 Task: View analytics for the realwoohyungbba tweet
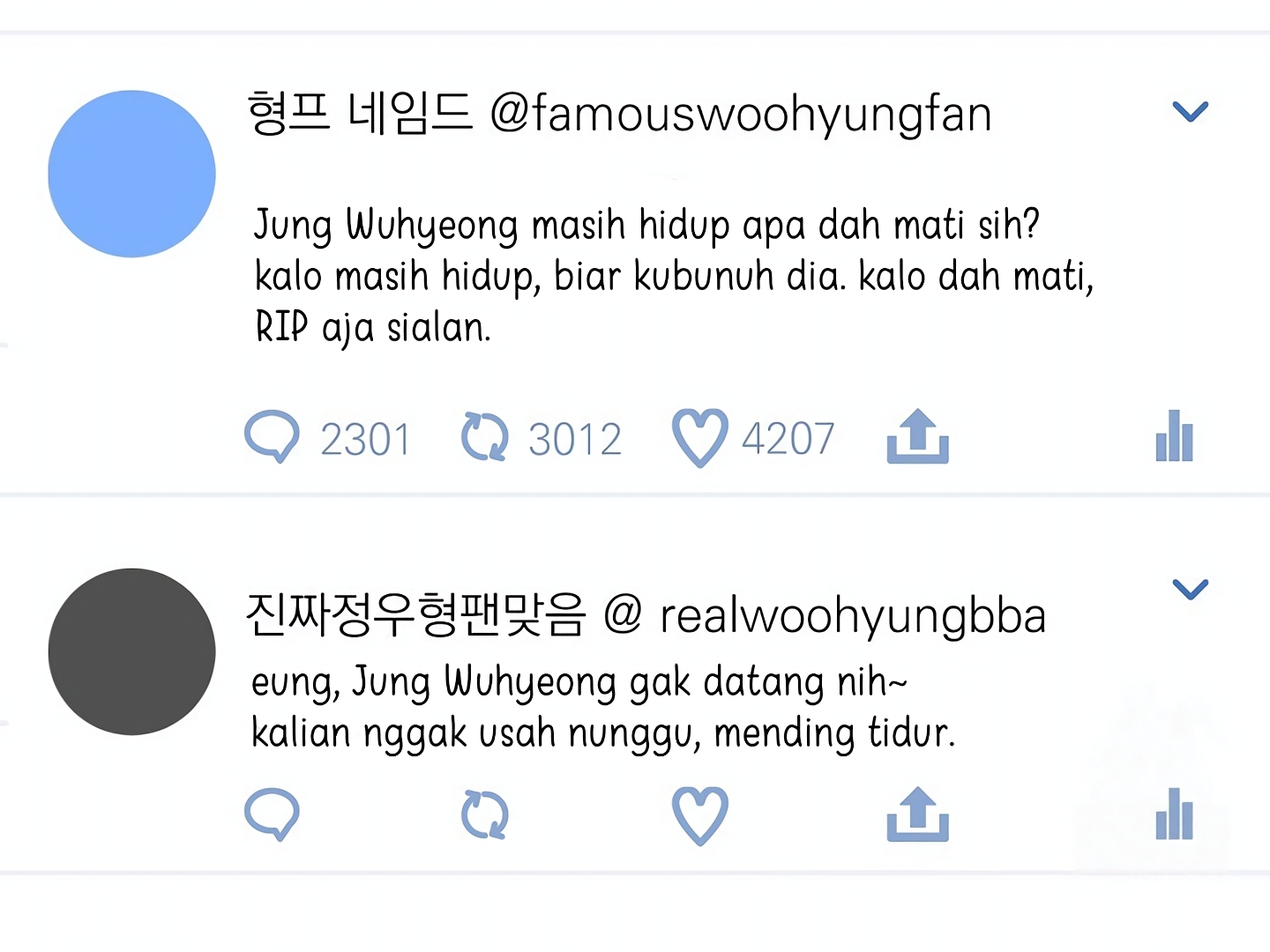pyautogui.click(x=1174, y=814)
